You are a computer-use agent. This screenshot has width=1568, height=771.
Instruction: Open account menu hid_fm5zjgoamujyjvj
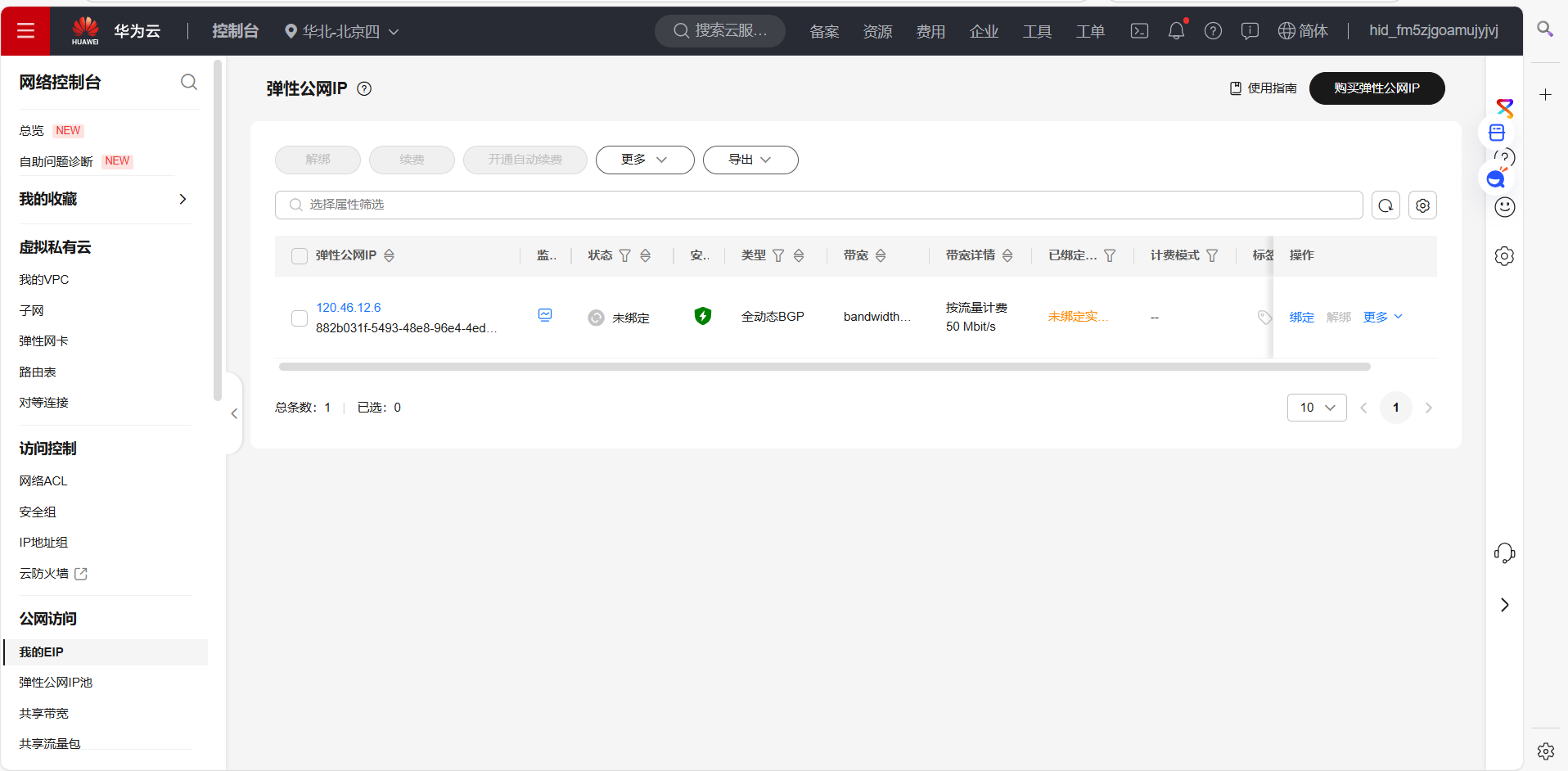pyautogui.click(x=1434, y=31)
